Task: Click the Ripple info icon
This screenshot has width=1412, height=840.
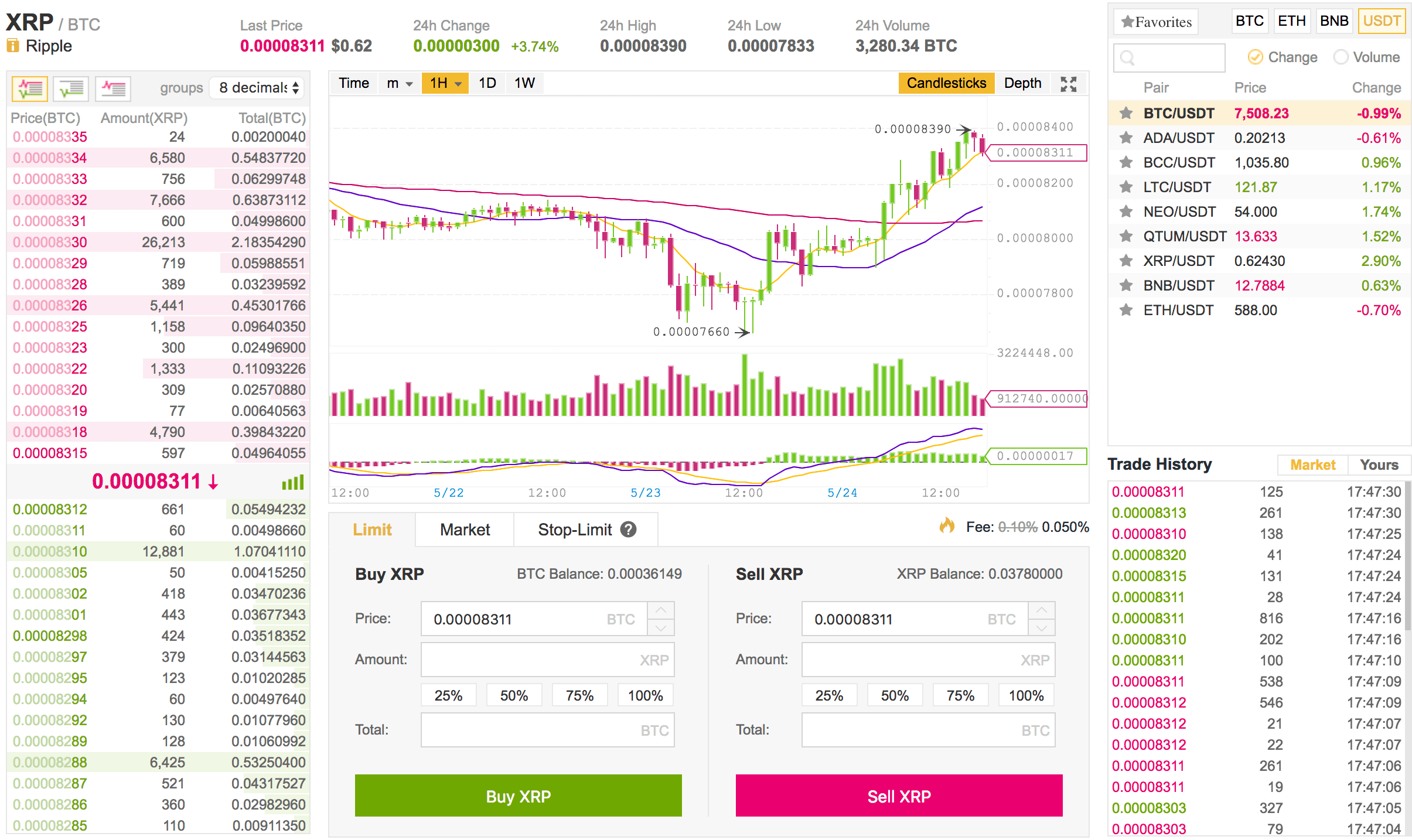Action: tap(13, 46)
